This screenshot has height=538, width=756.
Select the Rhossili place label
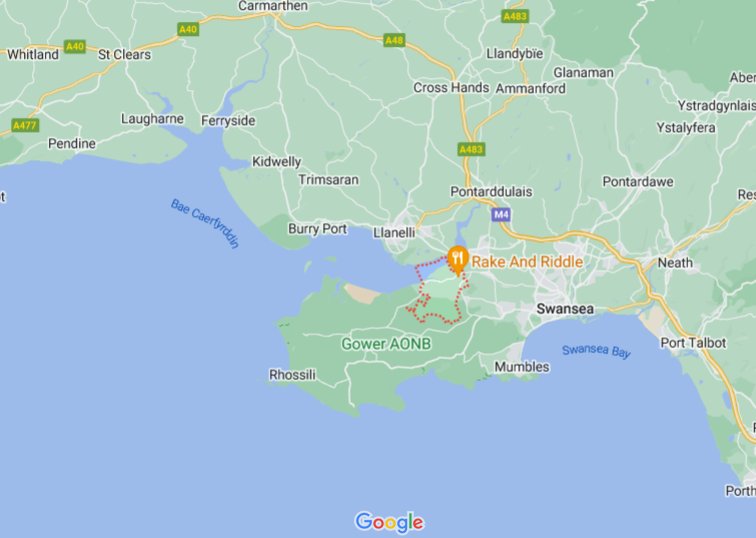point(292,375)
